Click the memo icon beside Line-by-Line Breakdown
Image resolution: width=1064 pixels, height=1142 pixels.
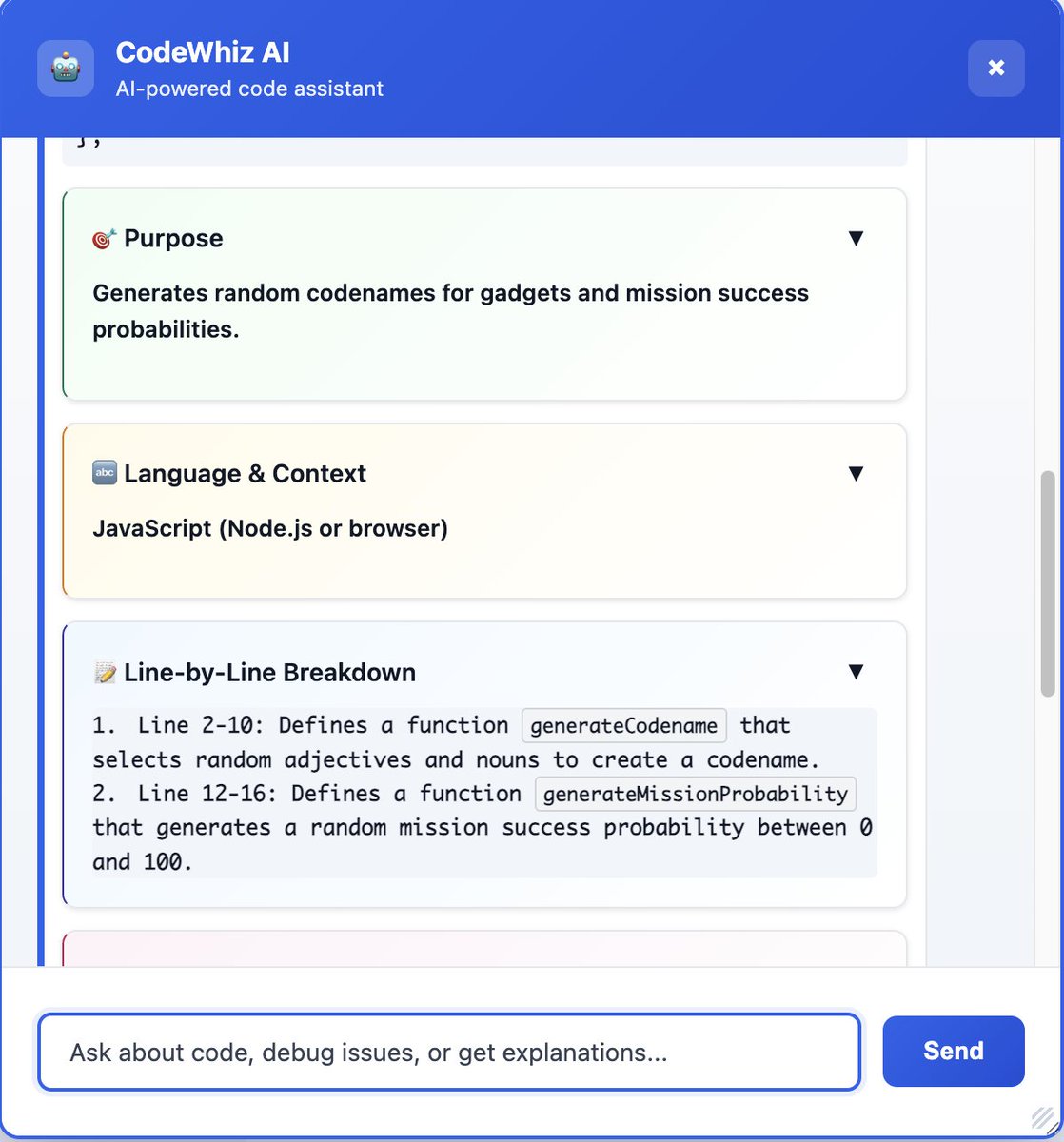(105, 672)
